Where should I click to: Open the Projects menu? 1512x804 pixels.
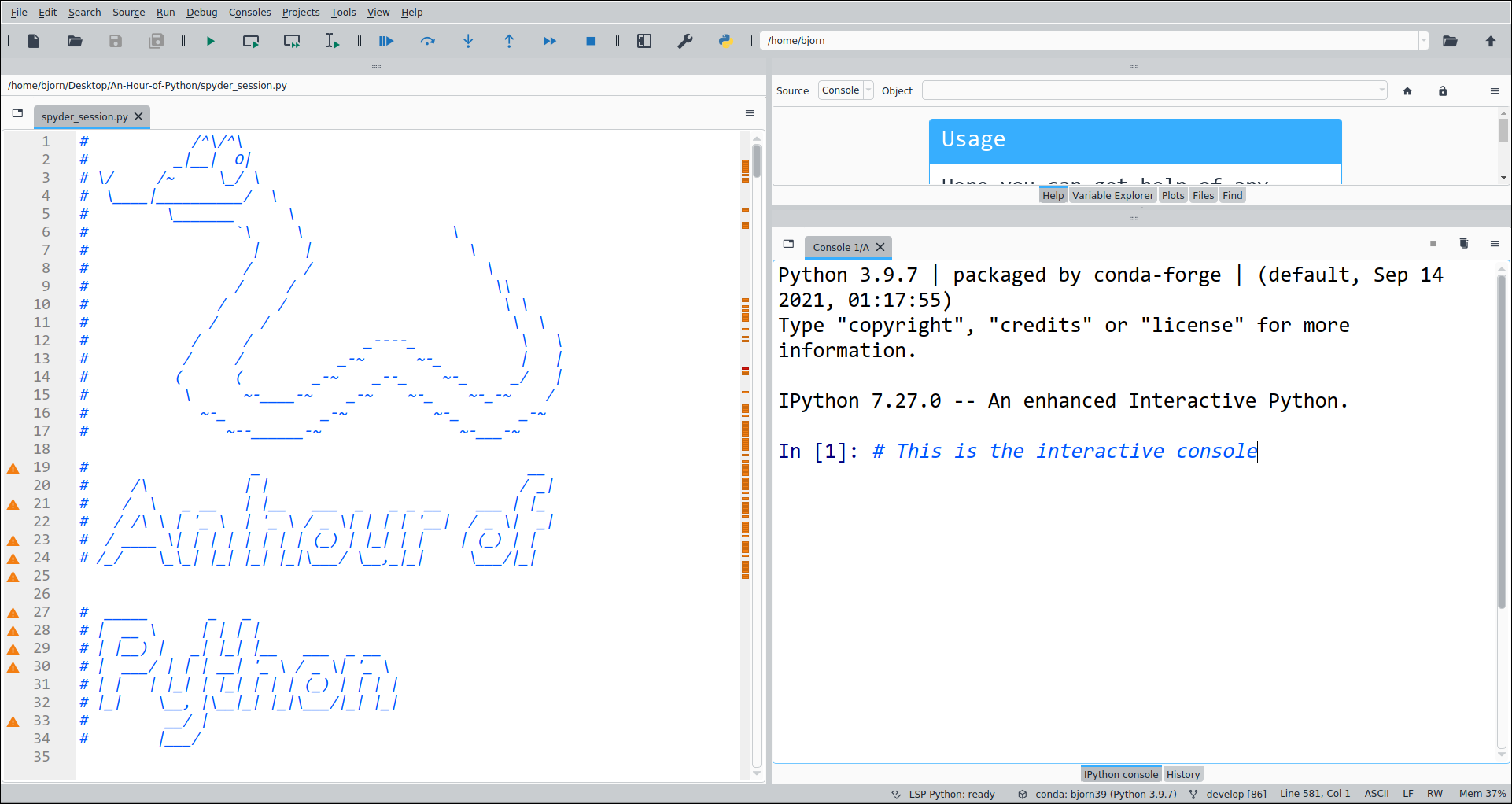(301, 12)
